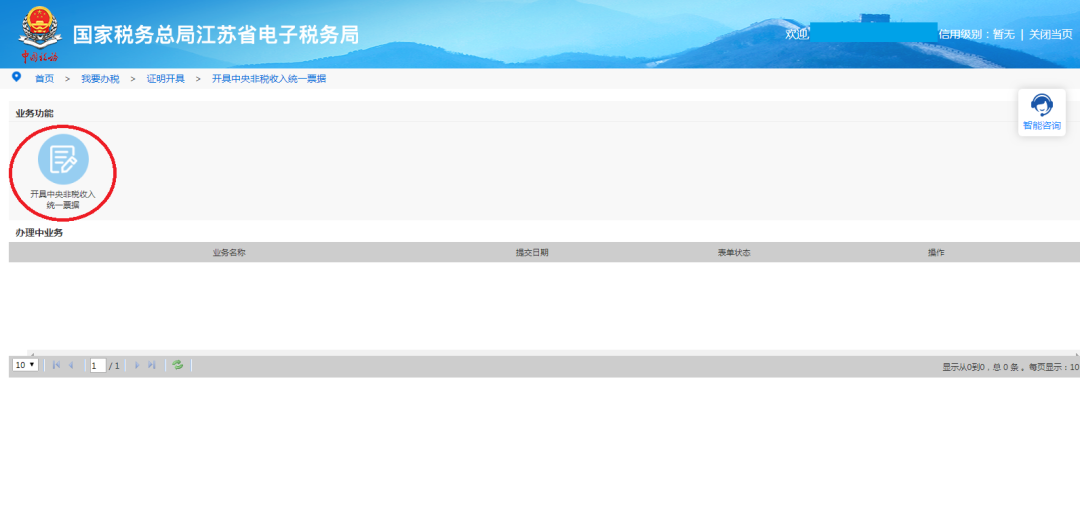
Task: Click 信用级别:暂无 header text
Action: point(977,34)
